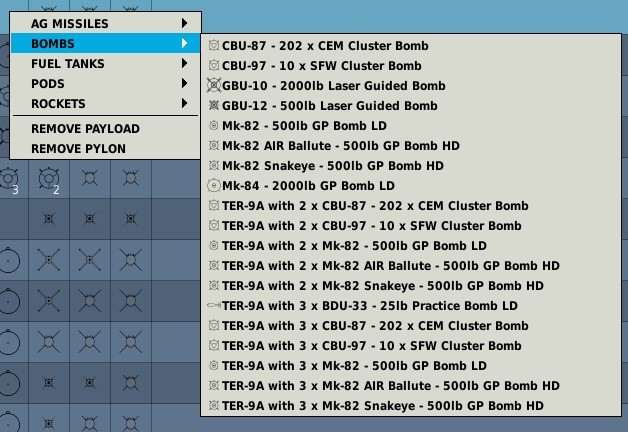Select TER-9A with 3 x CBU-87

pyautogui.click(x=411, y=326)
